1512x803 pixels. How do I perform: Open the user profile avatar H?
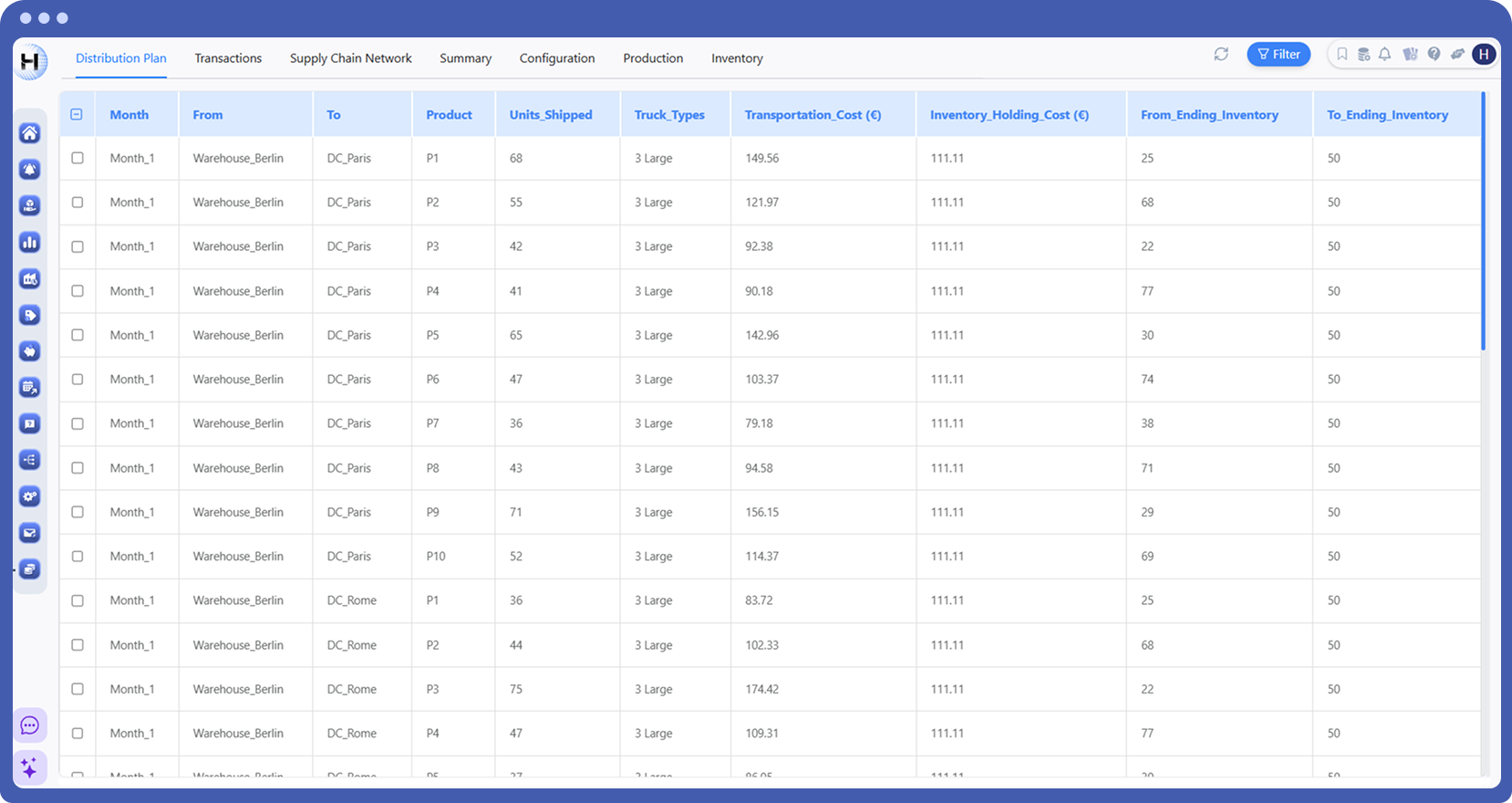click(1484, 55)
